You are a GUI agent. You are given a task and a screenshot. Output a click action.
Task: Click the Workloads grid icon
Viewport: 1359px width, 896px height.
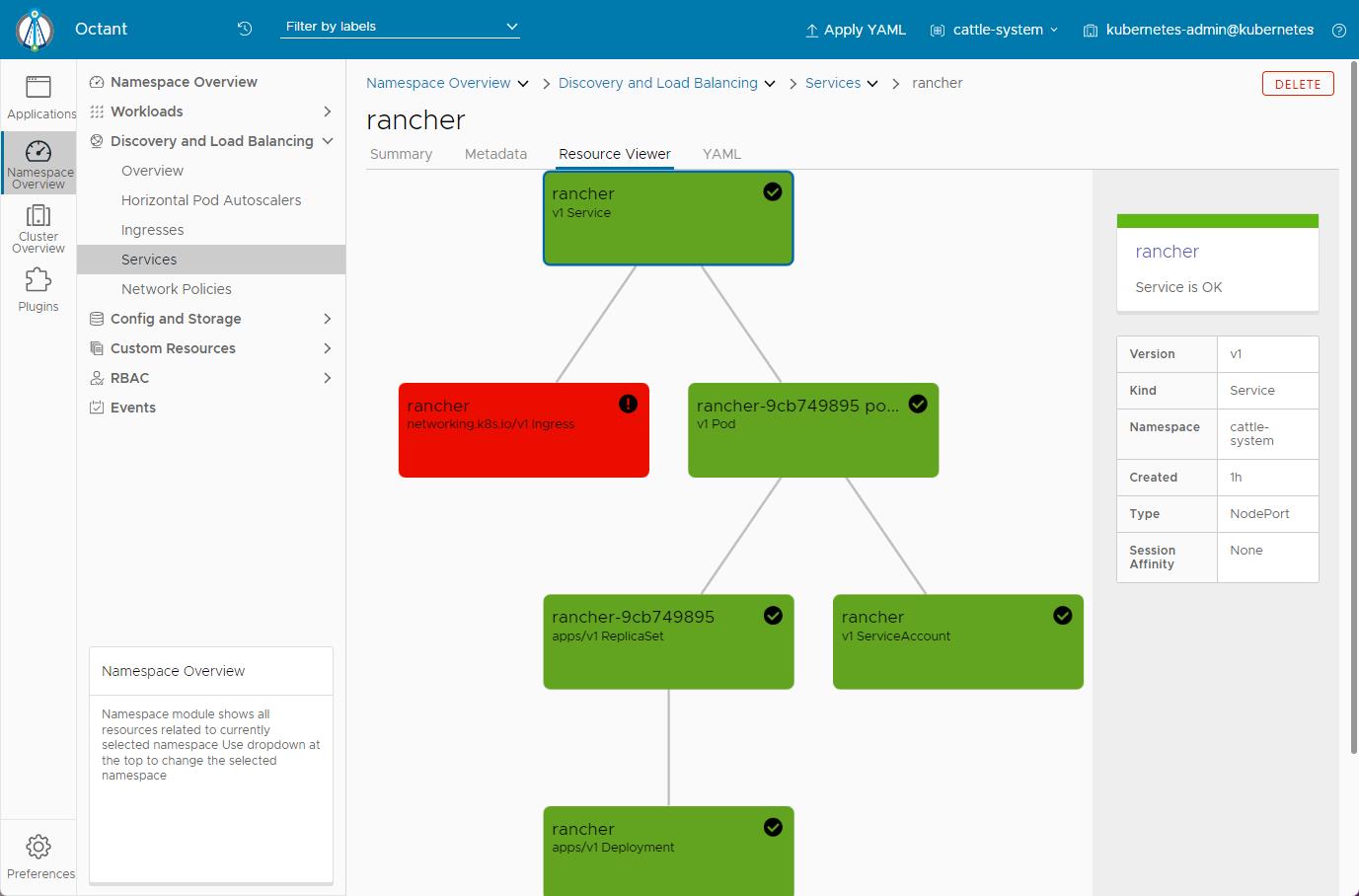(97, 112)
